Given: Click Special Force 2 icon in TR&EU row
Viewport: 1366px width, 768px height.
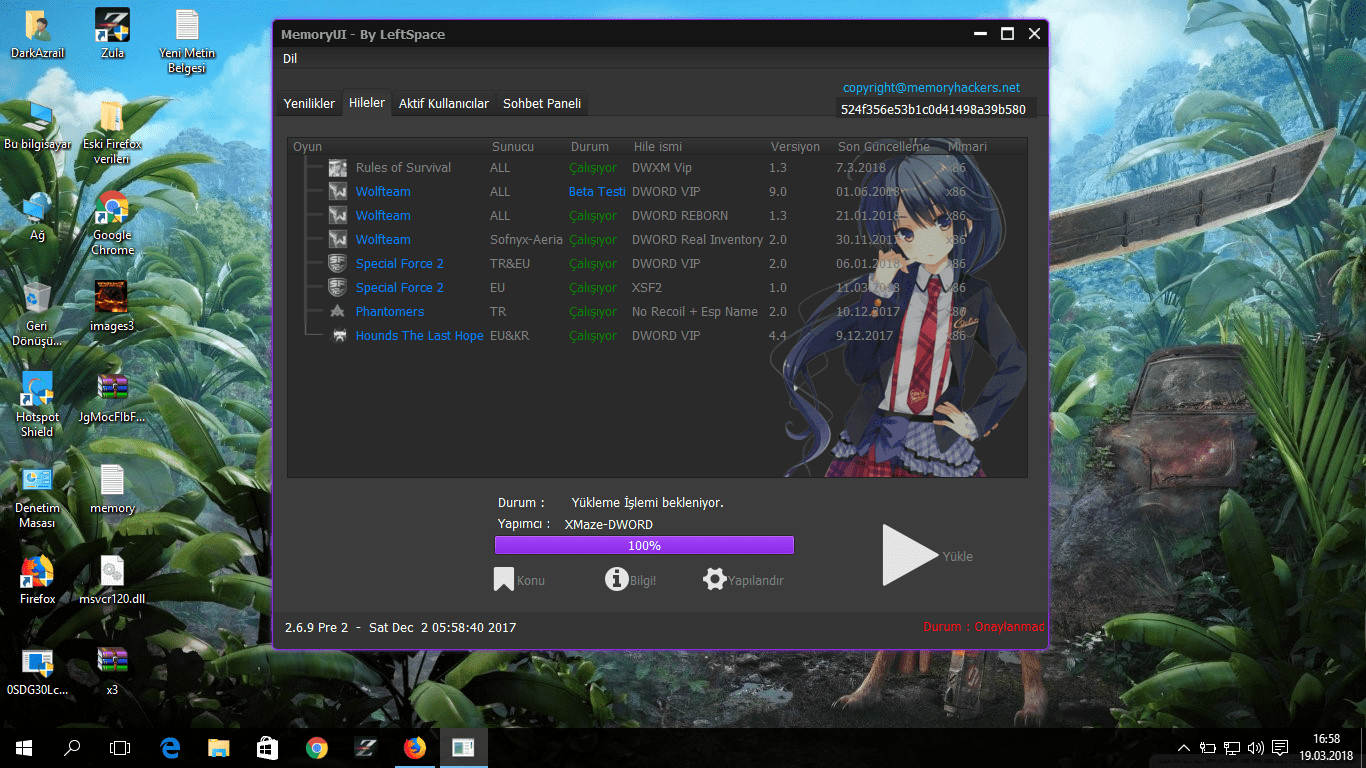Looking at the screenshot, I should [338, 264].
